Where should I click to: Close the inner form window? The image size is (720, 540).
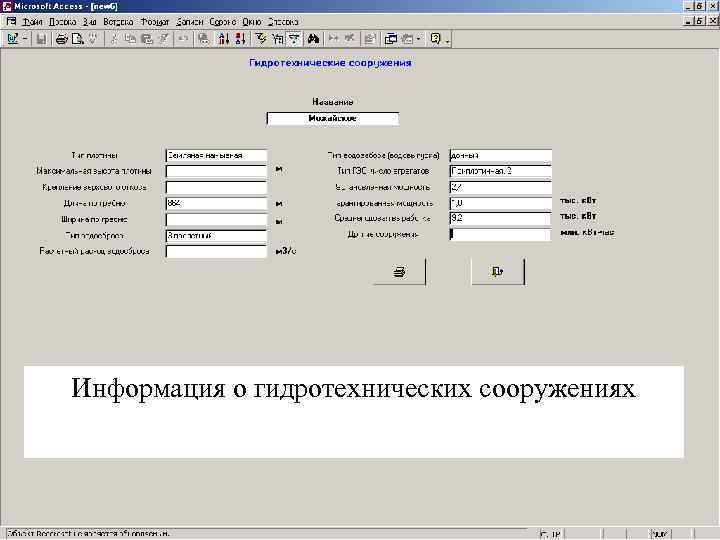point(713,21)
